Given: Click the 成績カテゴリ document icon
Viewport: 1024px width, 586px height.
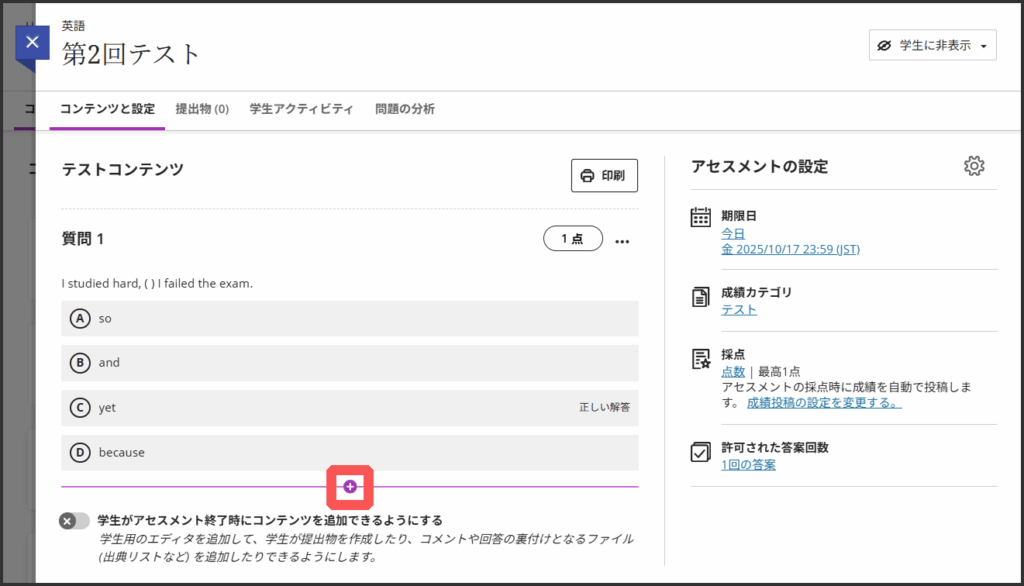Looking at the screenshot, I should (x=701, y=297).
